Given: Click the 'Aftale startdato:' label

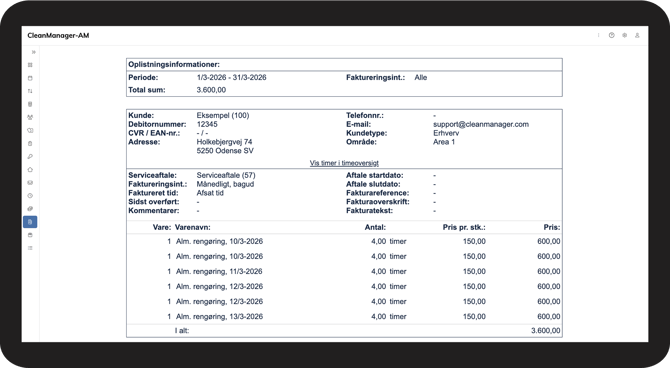Looking at the screenshot, I should pyautogui.click(x=374, y=175).
